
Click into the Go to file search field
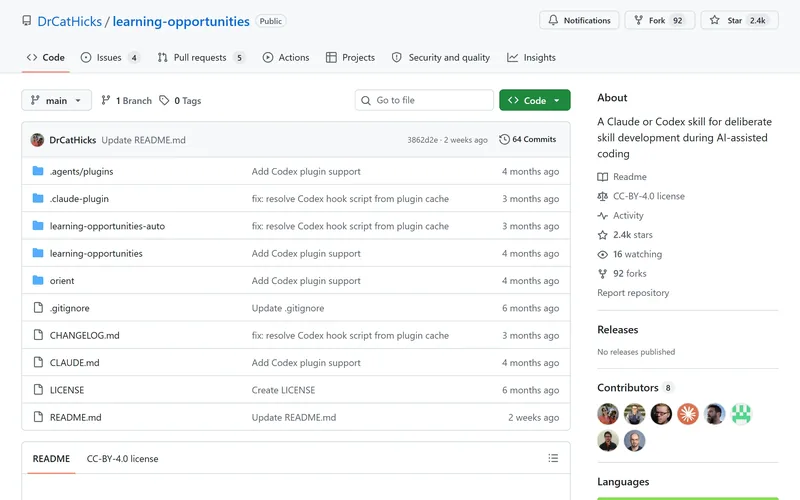pos(424,101)
